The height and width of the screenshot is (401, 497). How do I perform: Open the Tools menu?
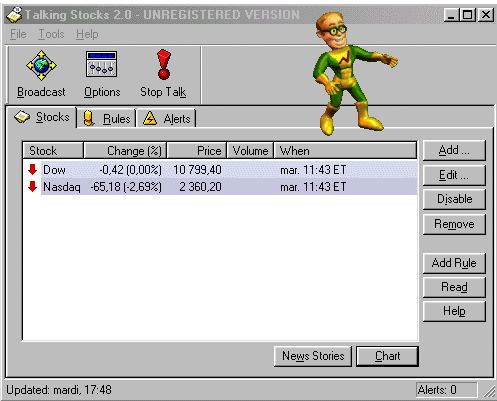click(x=51, y=34)
